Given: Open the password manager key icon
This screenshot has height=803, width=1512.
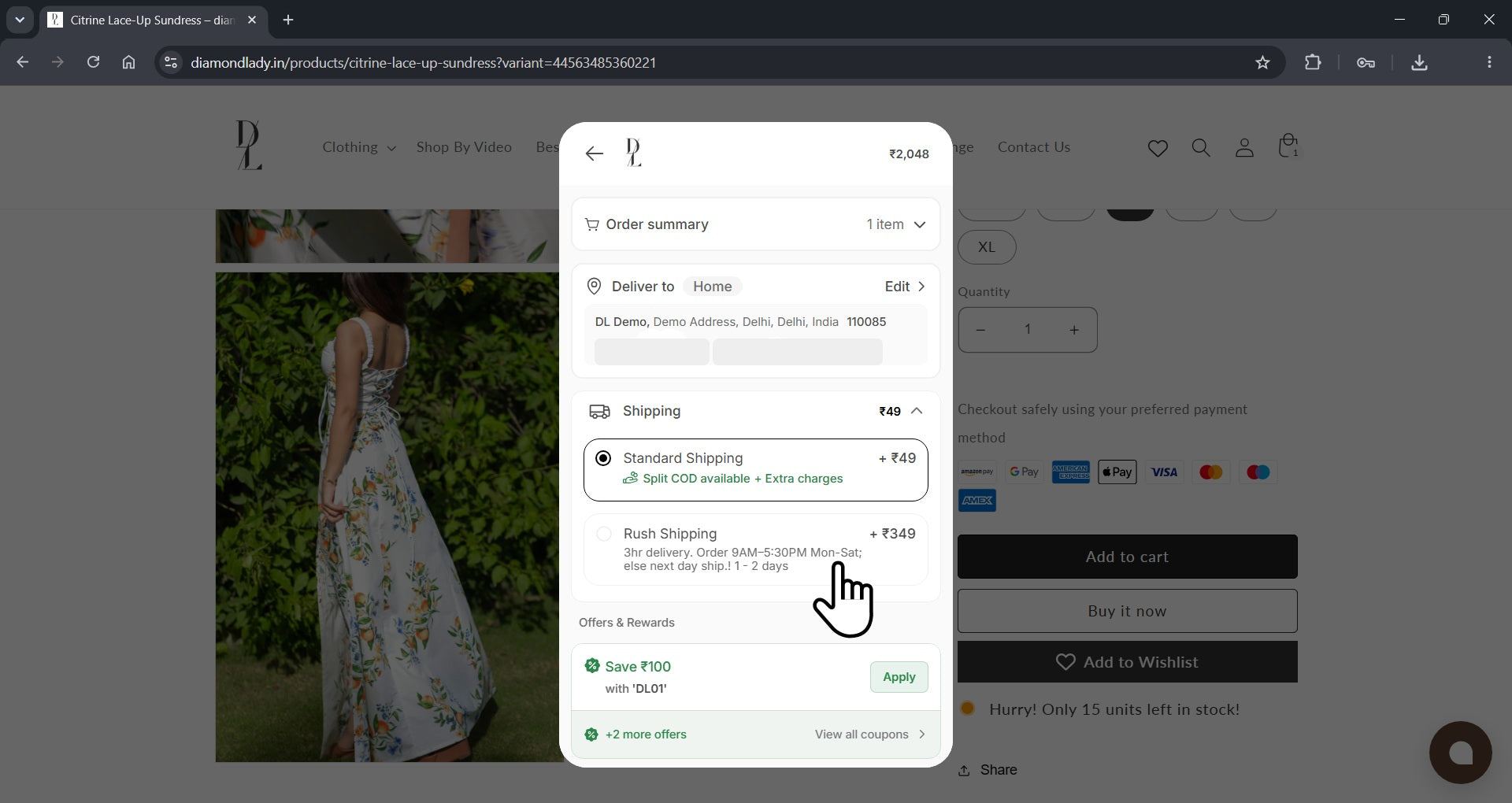Looking at the screenshot, I should coord(1366,62).
